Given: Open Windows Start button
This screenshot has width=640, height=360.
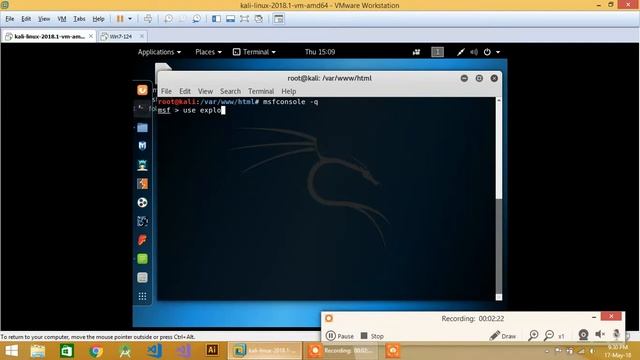Looking at the screenshot, I should tap(11, 351).
